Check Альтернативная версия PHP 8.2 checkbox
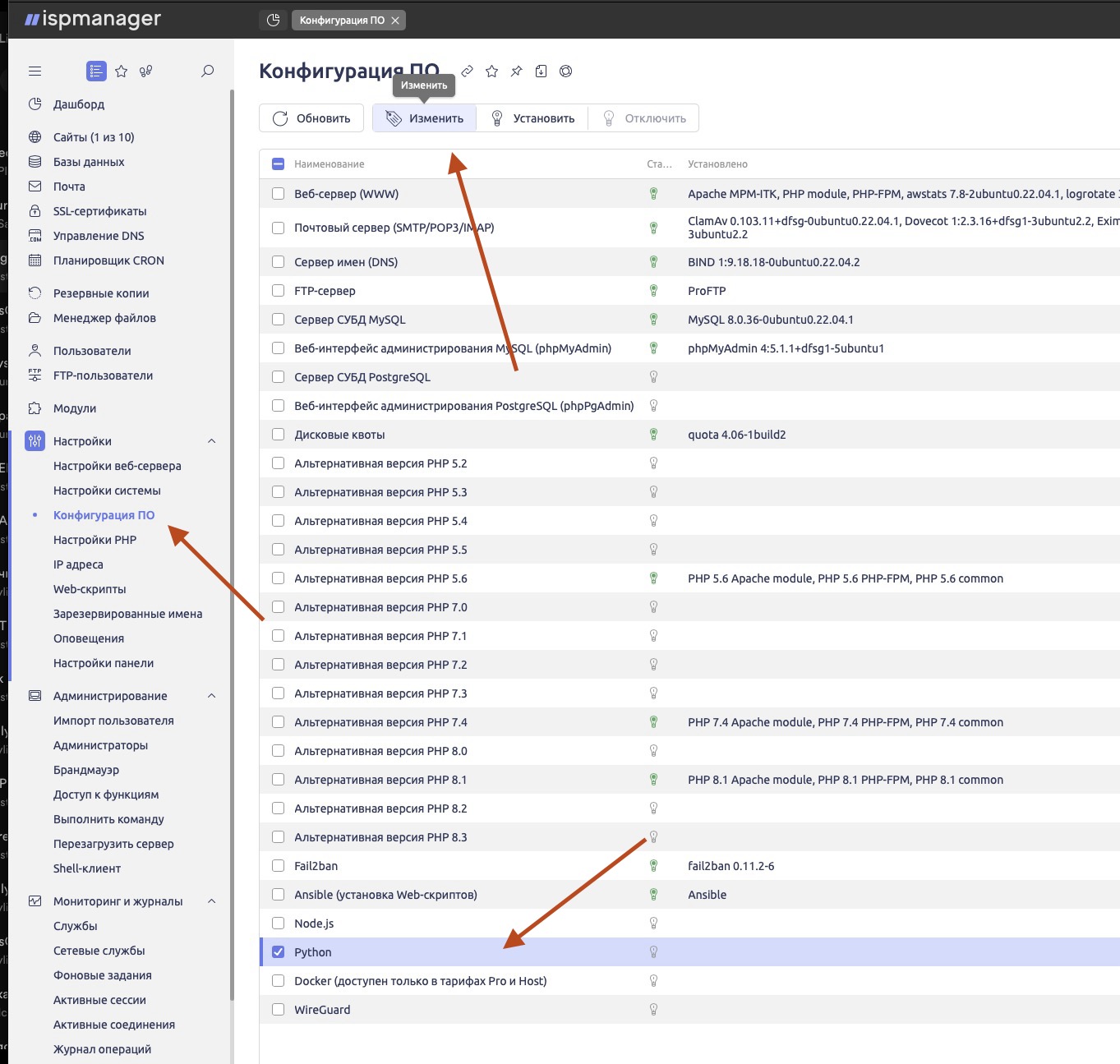Viewport: 1120px width, 1064px height. [278, 808]
